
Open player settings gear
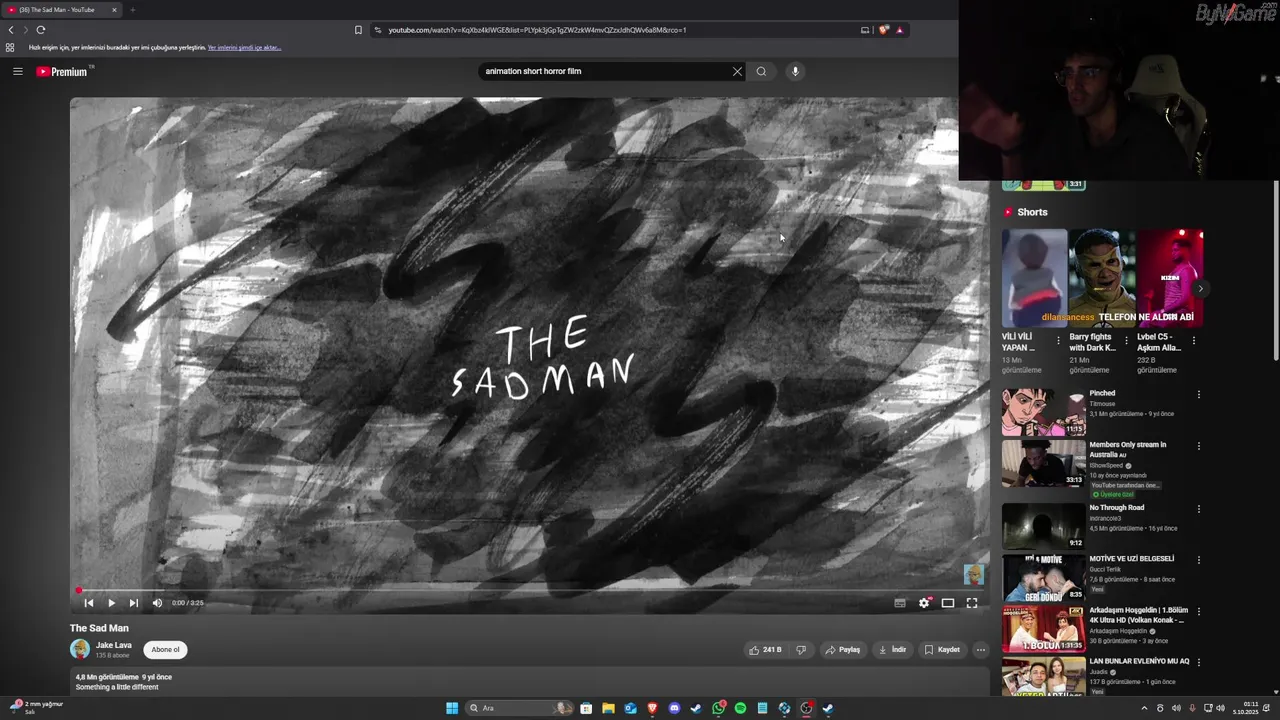[x=924, y=603]
